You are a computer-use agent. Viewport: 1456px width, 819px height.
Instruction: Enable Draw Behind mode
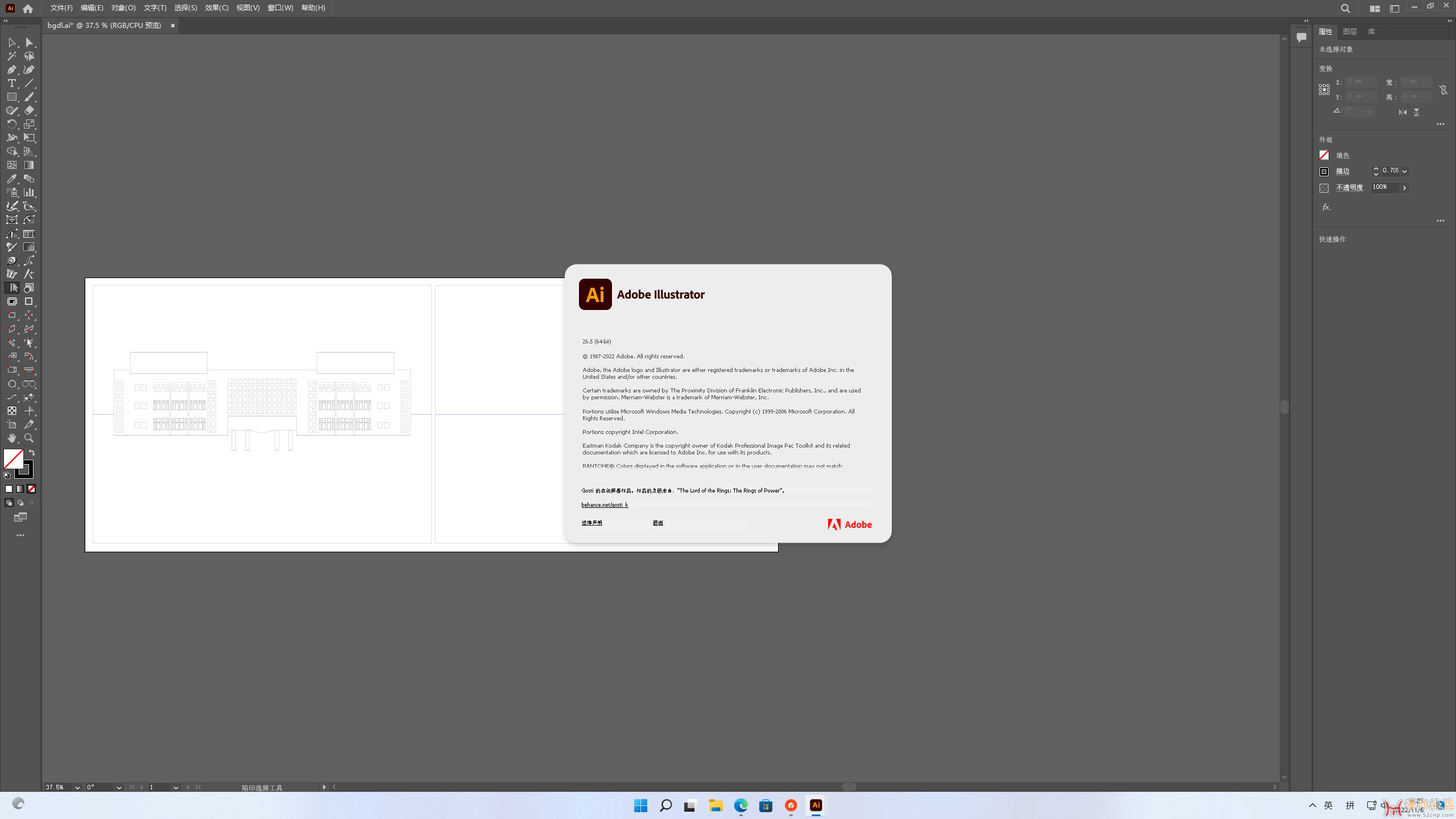[20, 503]
